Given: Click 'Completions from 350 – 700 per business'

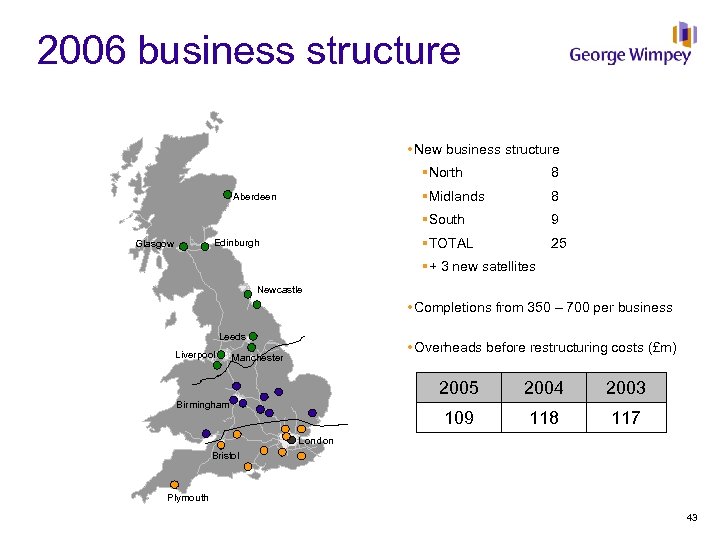Looking at the screenshot, I should (543, 307).
